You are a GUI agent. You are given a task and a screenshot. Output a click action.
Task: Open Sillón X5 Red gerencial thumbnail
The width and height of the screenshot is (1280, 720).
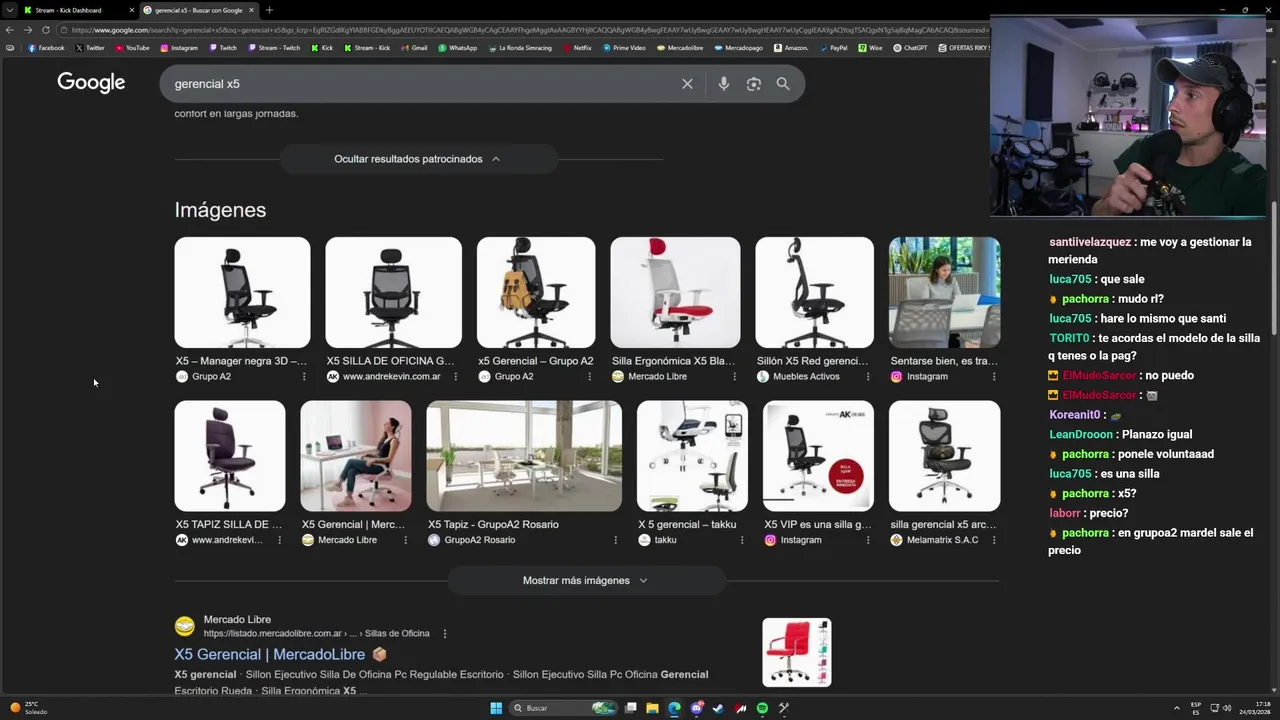(814, 292)
